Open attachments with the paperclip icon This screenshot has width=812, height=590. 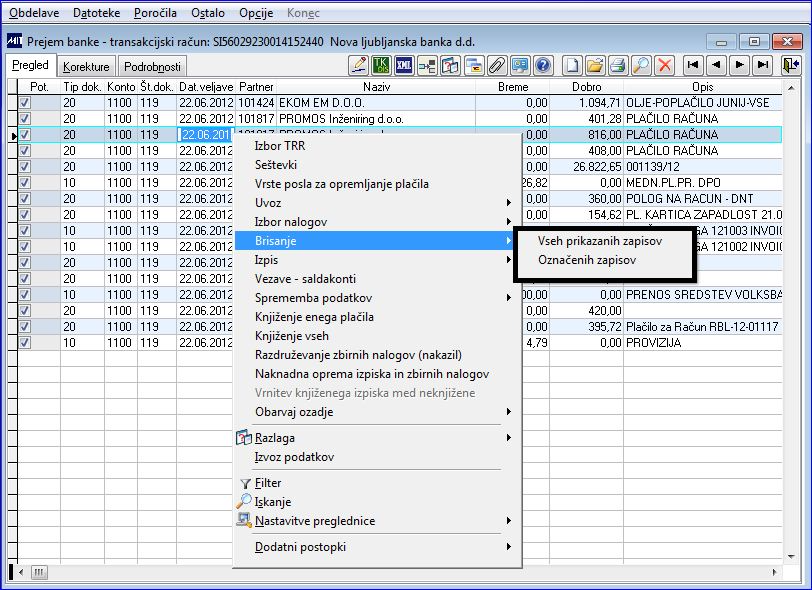tap(497, 66)
